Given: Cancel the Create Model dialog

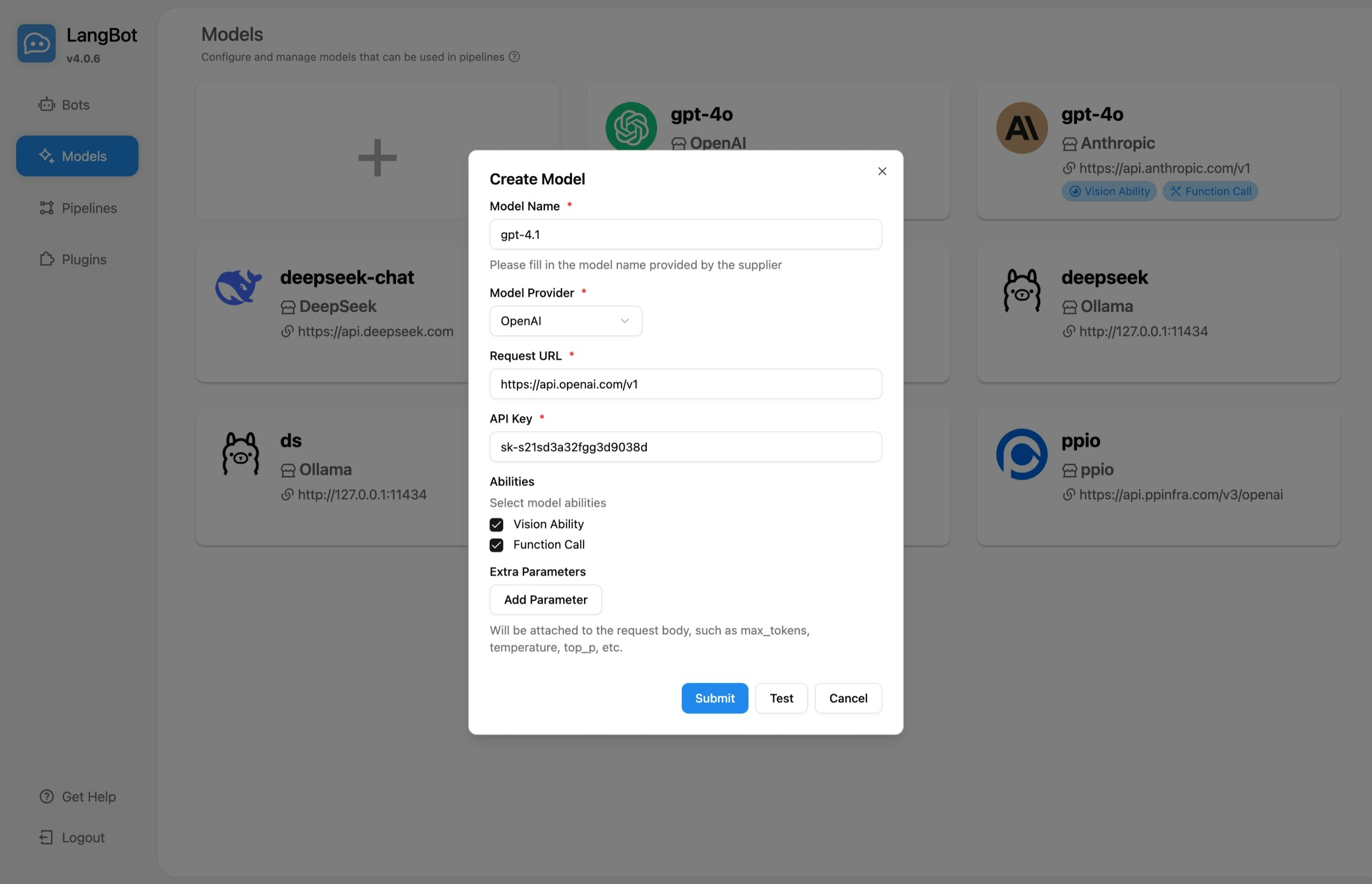Looking at the screenshot, I should (848, 698).
